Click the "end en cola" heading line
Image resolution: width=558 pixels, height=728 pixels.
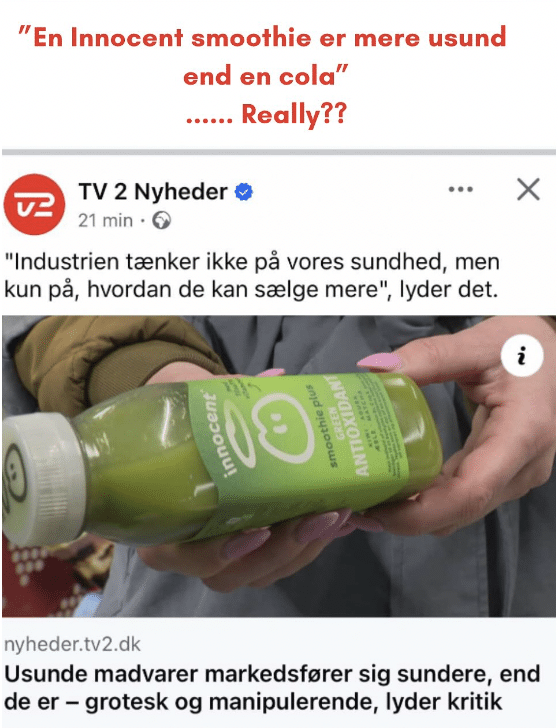(x=266, y=76)
